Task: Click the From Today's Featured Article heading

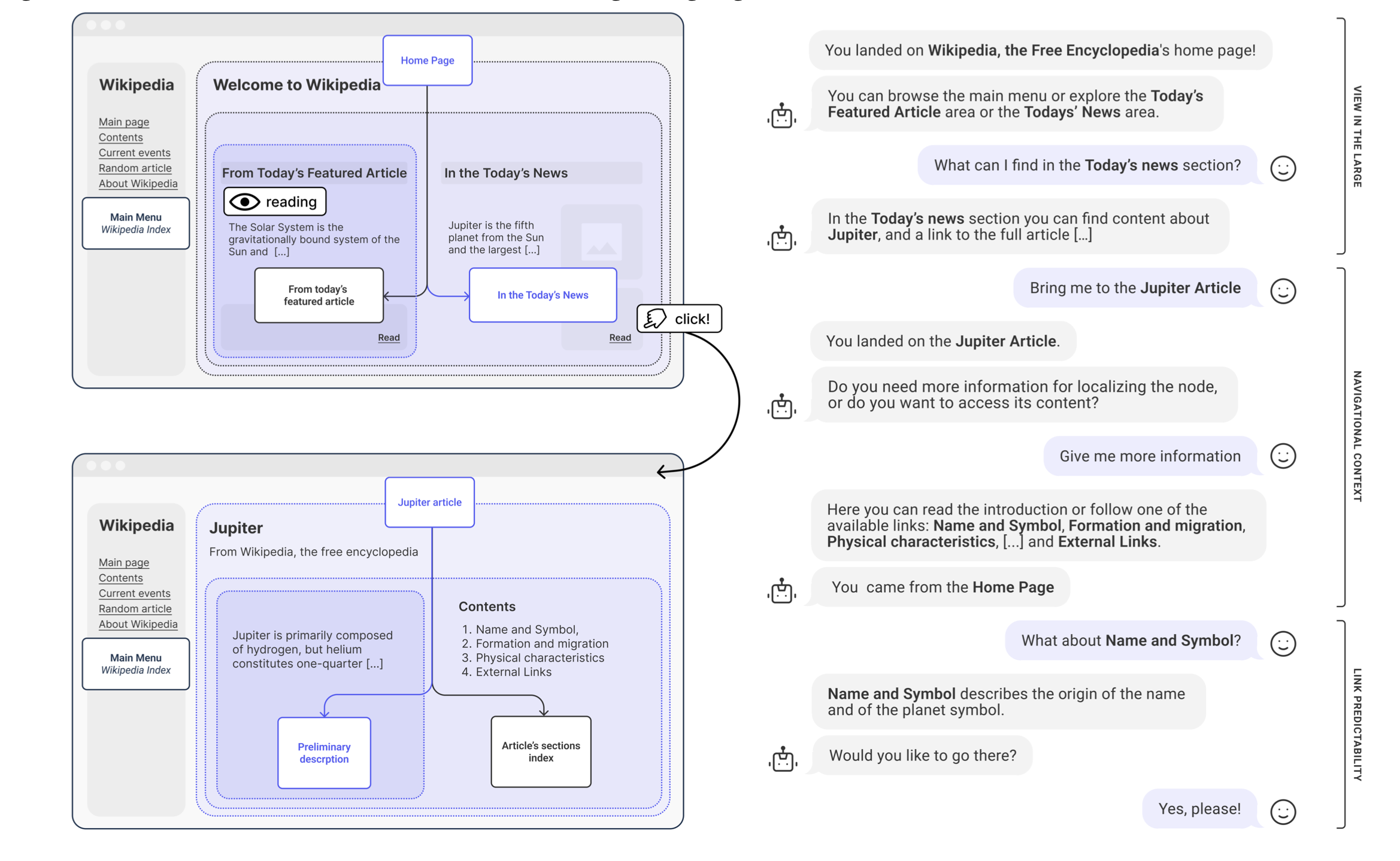Action: (x=314, y=173)
